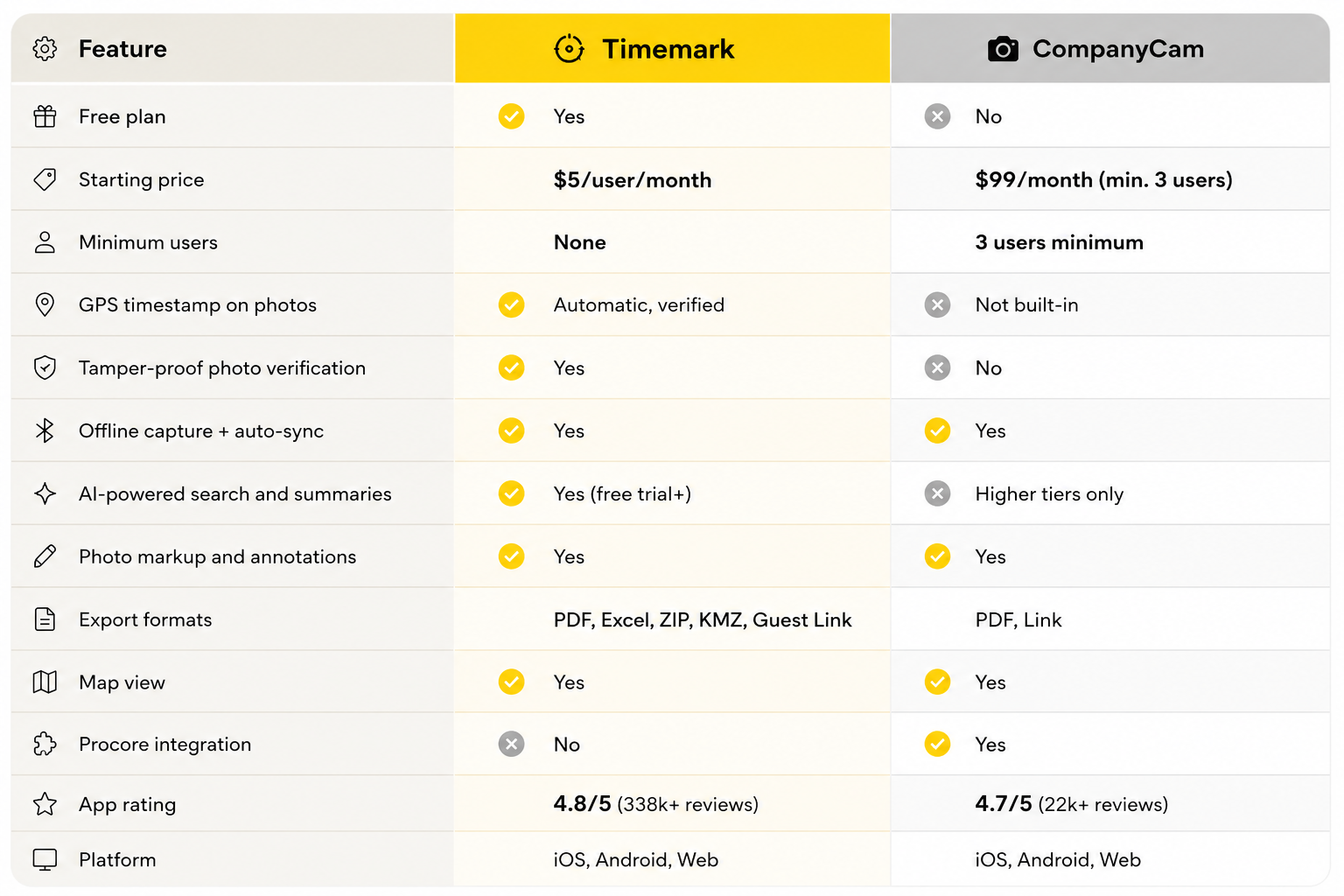The image size is (1344, 896).
Task: Click the 'Platform' row label
Action: pyautogui.click(x=117, y=860)
